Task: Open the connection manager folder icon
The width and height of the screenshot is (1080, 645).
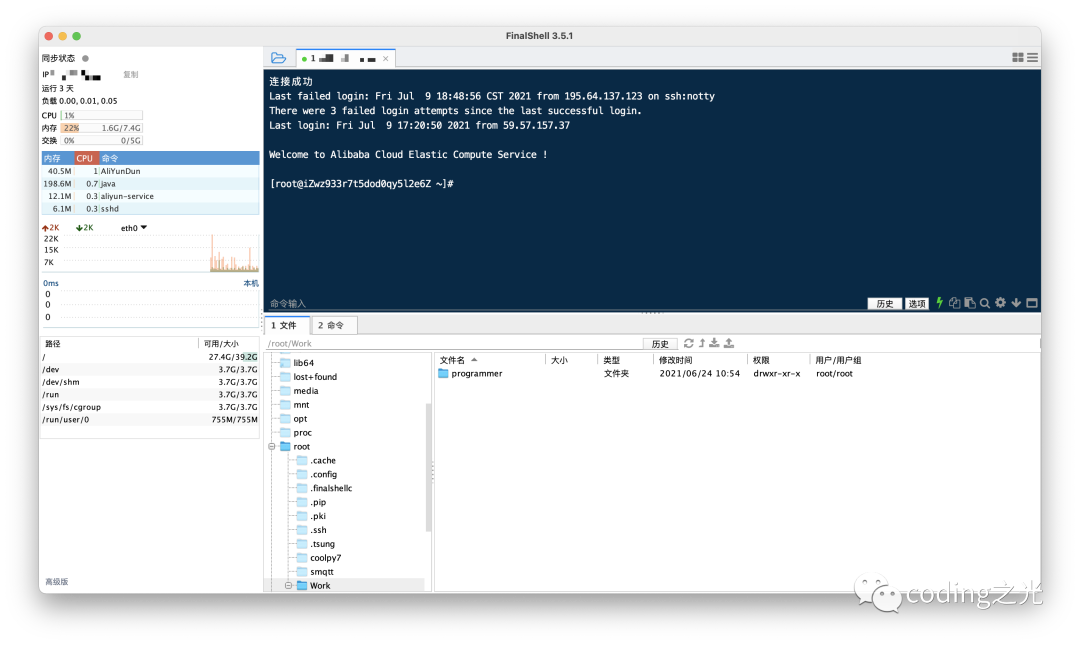Action: click(x=278, y=58)
